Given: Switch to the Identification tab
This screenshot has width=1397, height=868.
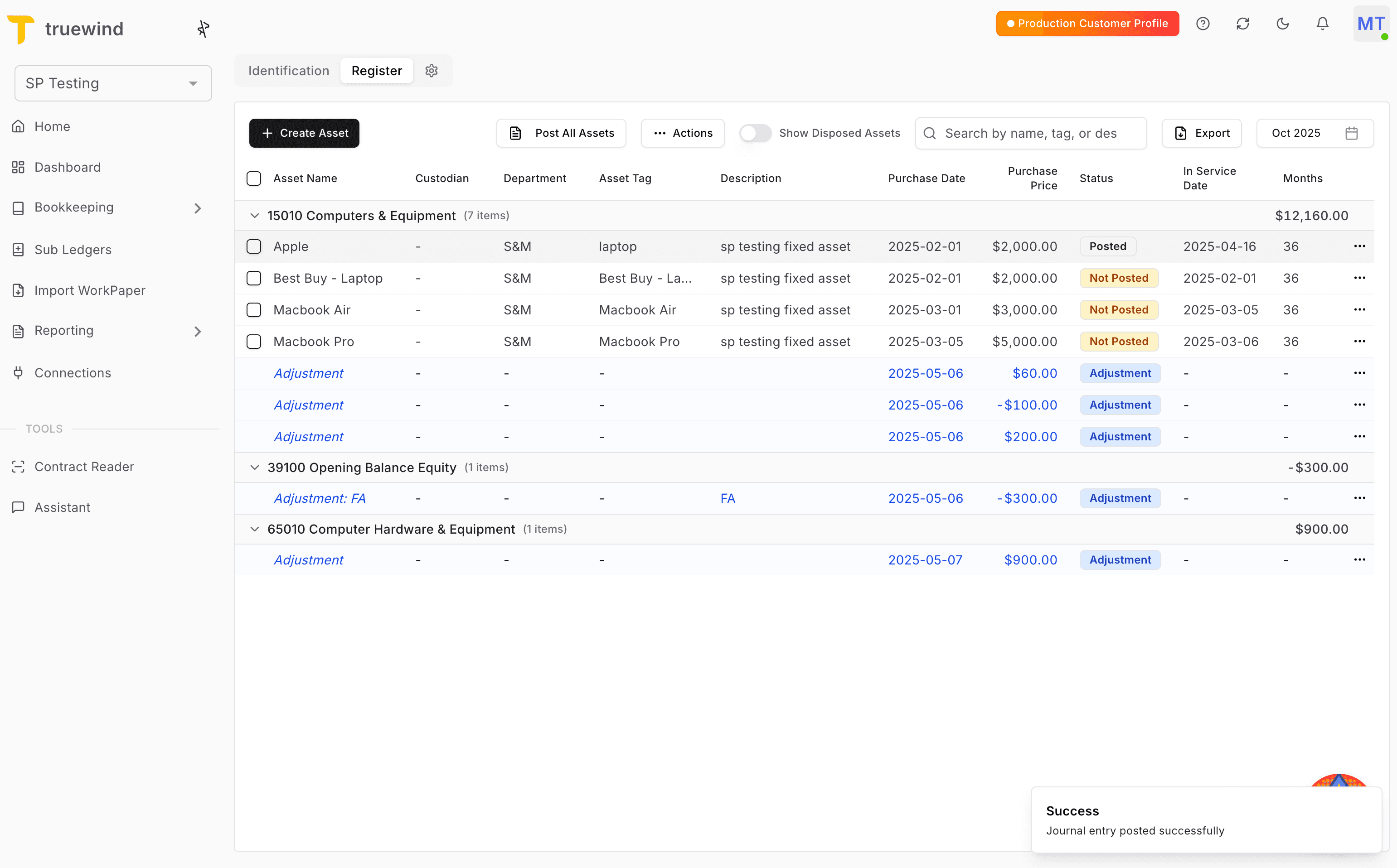Looking at the screenshot, I should point(288,71).
